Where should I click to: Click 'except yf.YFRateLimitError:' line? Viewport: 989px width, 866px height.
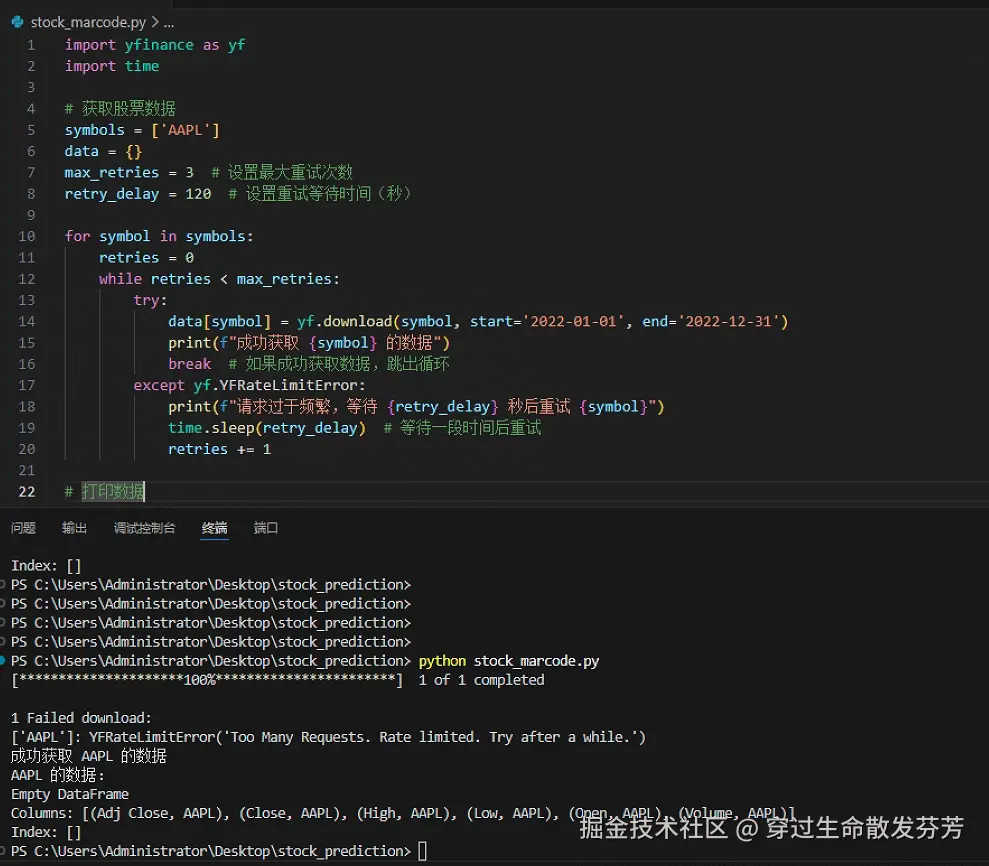point(249,385)
